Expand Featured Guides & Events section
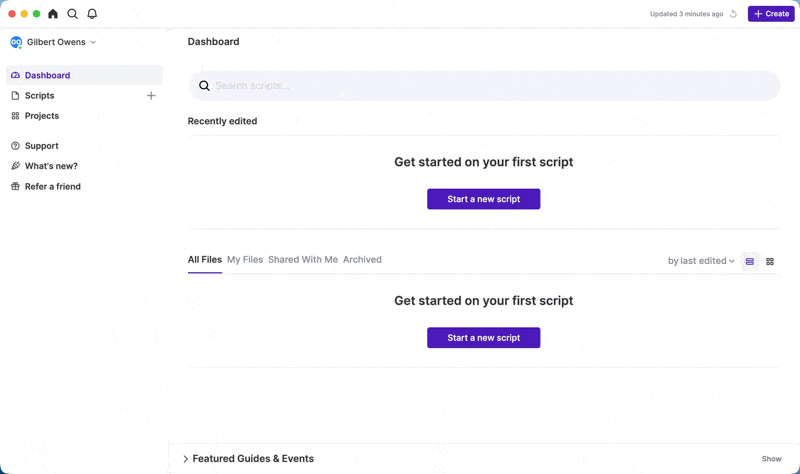Viewport: 800px width, 474px height. [x=248, y=459]
